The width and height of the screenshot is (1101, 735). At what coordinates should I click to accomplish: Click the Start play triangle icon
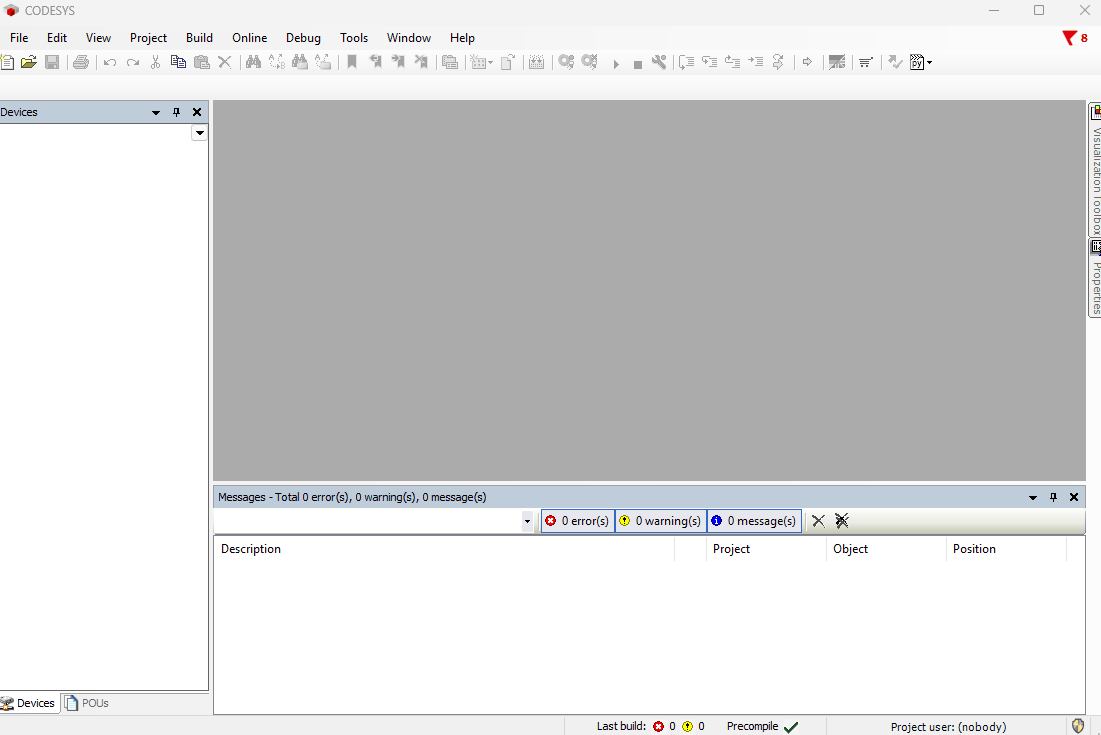[x=616, y=64]
